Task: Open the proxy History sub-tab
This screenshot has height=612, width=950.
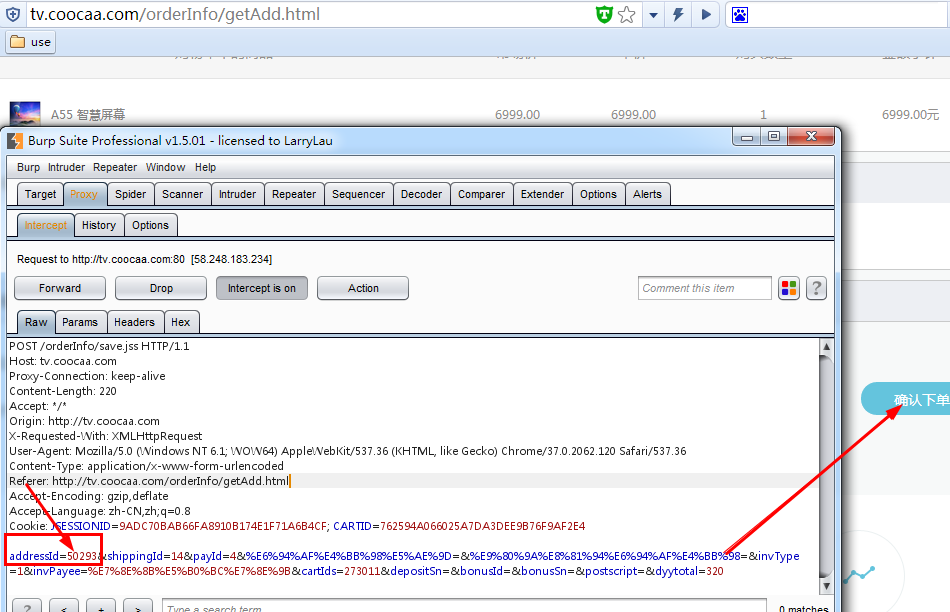Action: pyautogui.click(x=99, y=225)
